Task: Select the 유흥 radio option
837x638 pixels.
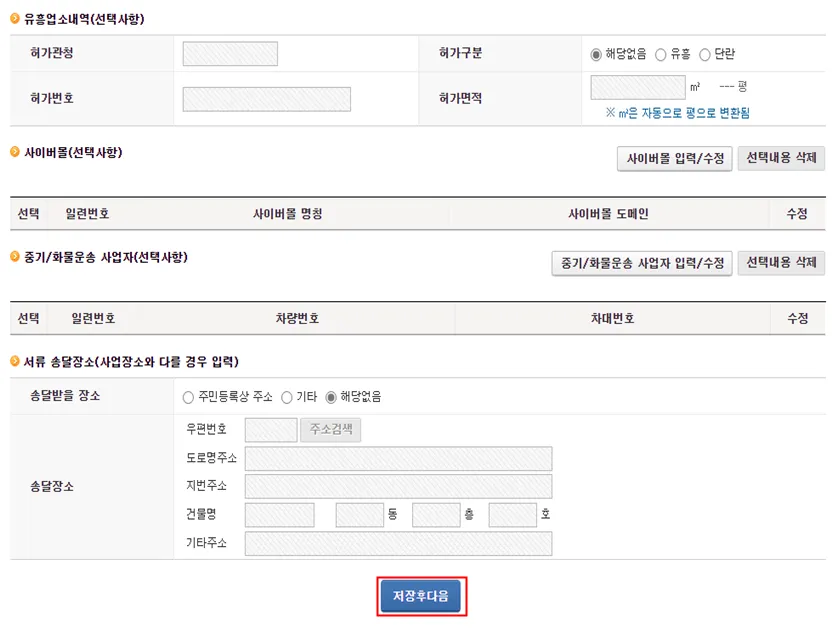Action: 661,54
